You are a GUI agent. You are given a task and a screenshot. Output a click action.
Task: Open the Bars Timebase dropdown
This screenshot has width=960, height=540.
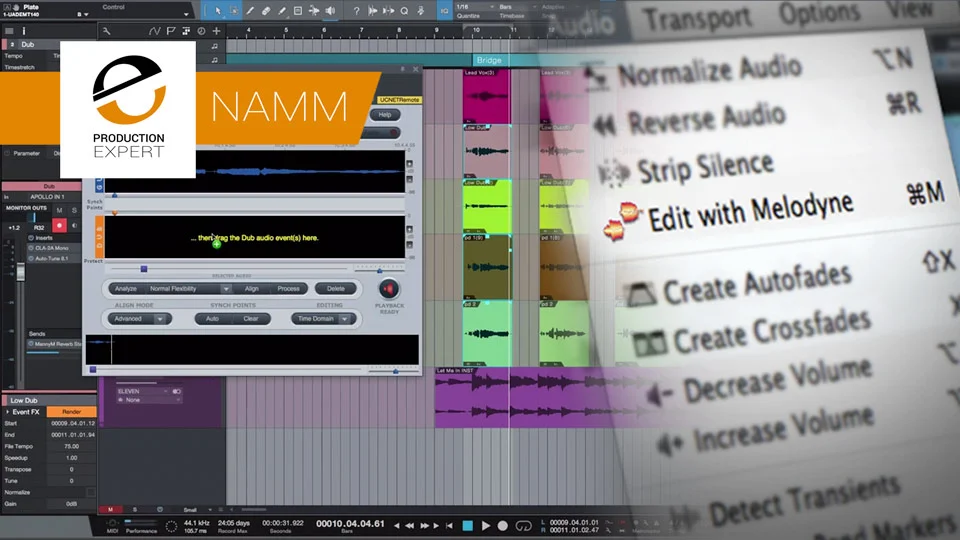pyautogui.click(x=516, y=7)
